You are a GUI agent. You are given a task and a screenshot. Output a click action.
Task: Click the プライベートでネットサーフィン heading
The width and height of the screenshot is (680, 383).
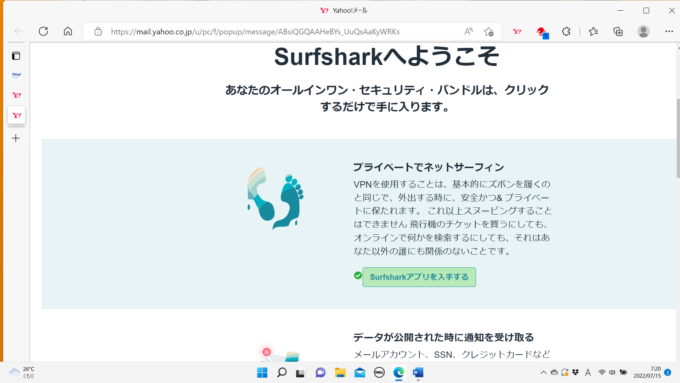tap(428, 167)
